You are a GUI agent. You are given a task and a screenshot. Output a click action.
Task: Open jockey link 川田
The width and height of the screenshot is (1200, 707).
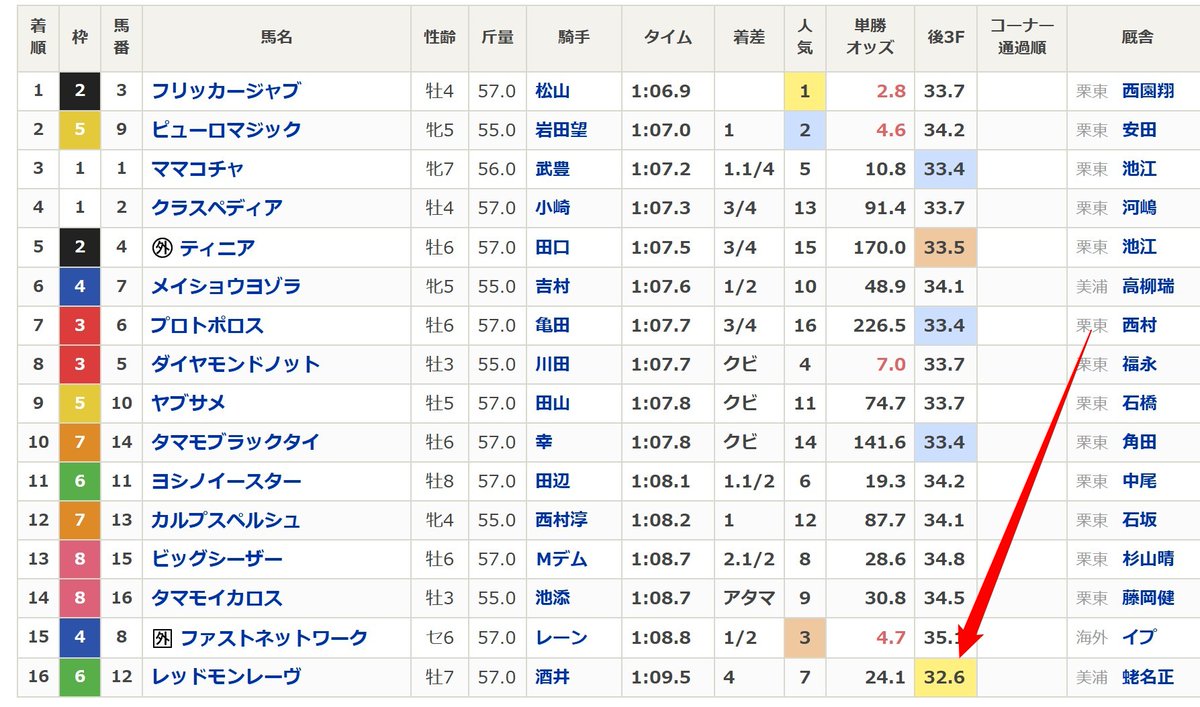552,364
